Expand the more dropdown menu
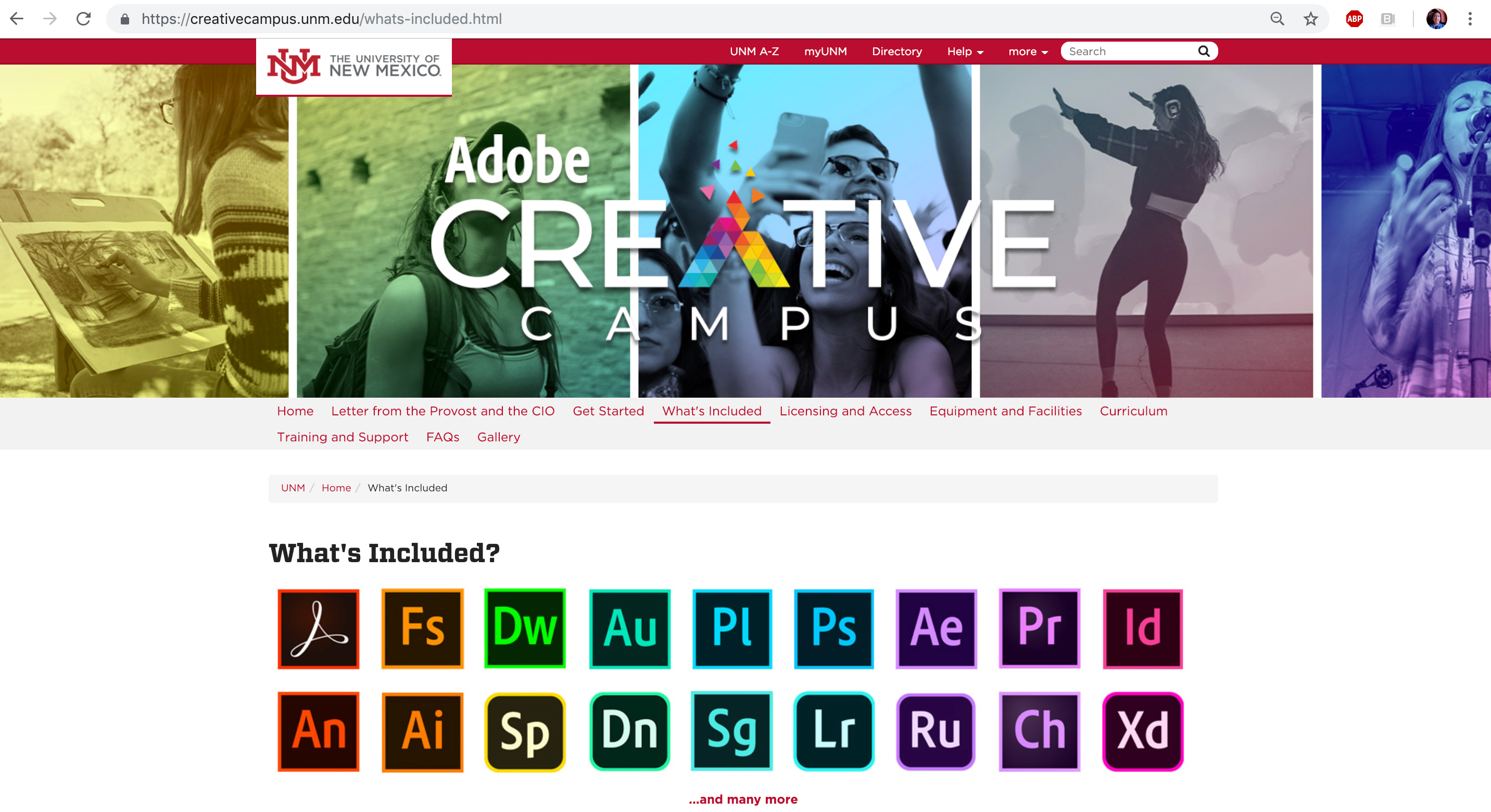 tap(1028, 52)
